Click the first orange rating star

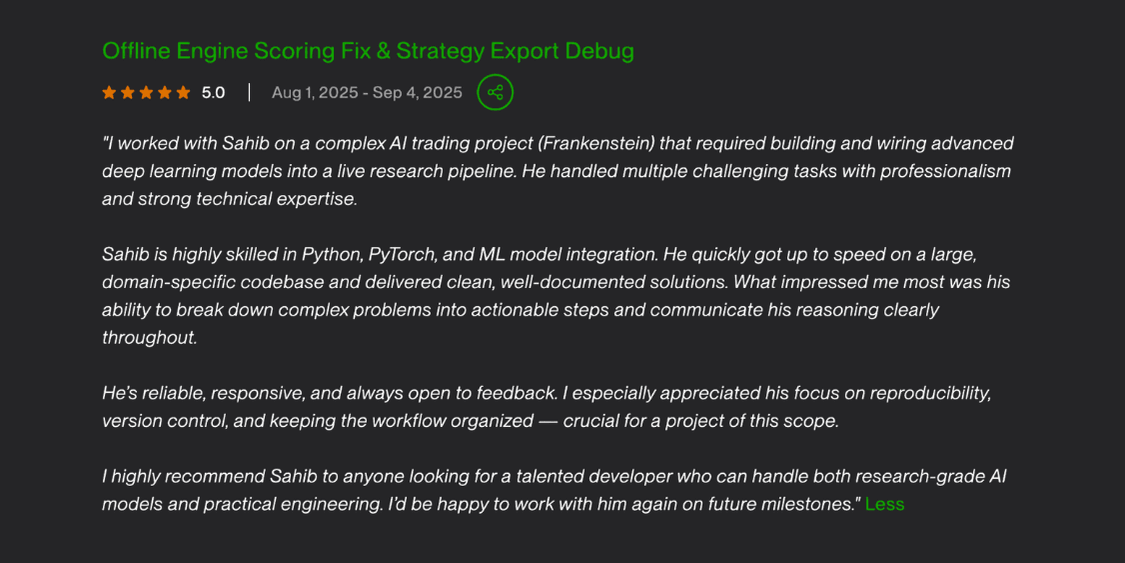click(x=109, y=93)
